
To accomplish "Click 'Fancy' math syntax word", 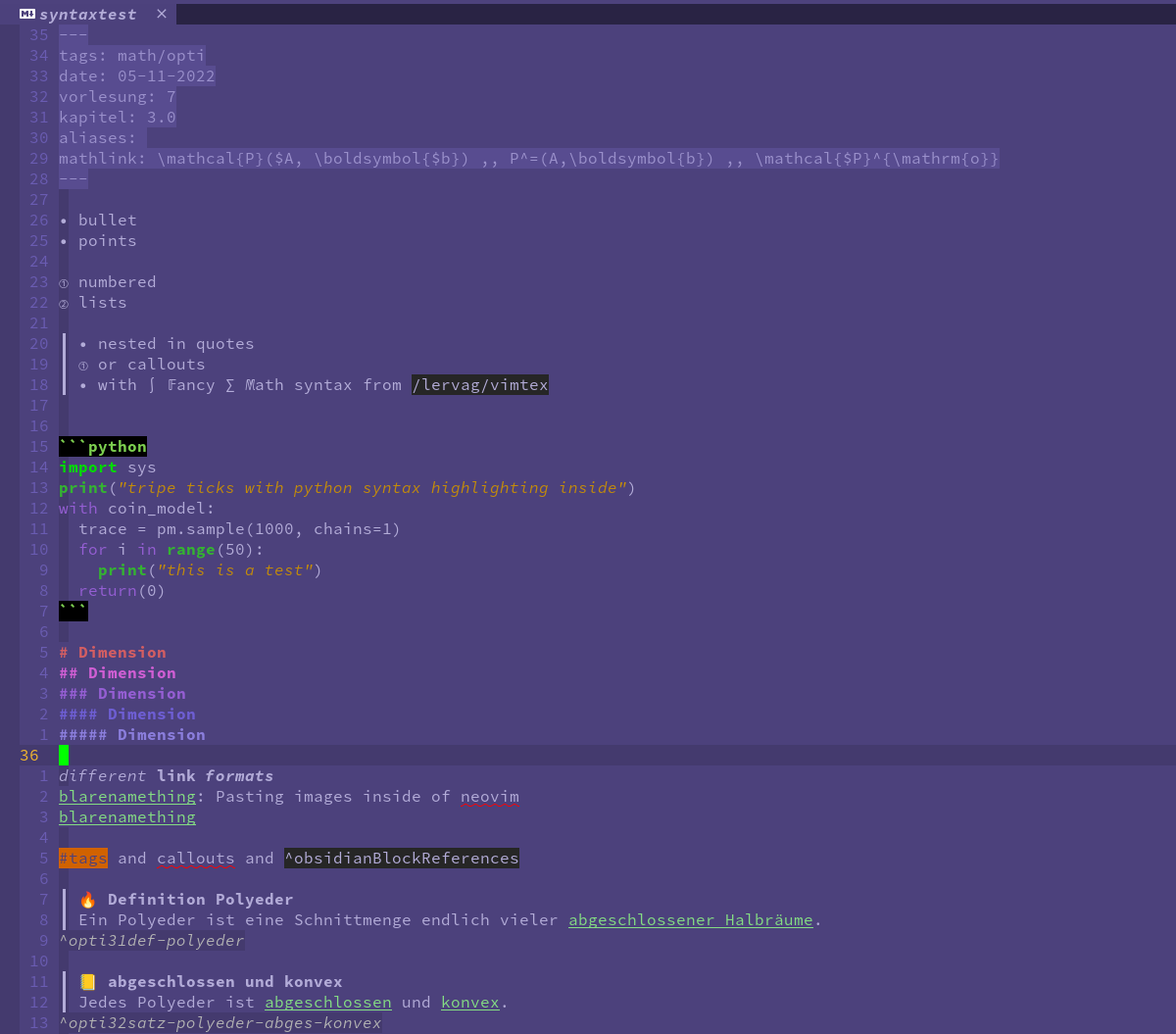I will (x=191, y=384).
